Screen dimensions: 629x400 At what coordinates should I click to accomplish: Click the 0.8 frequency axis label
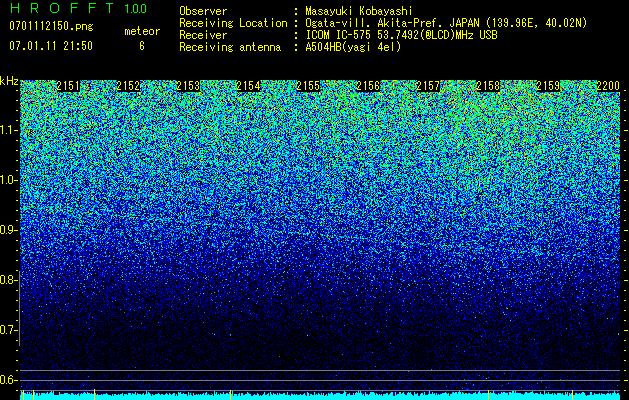click(x=9, y=280)
